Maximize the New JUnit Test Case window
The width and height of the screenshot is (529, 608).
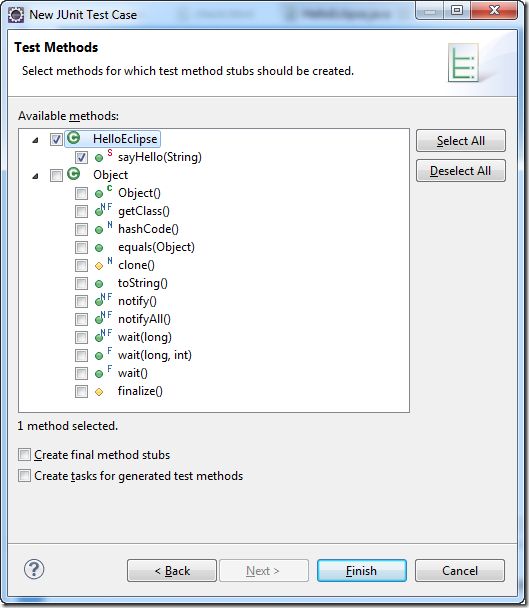coord(457,10)
